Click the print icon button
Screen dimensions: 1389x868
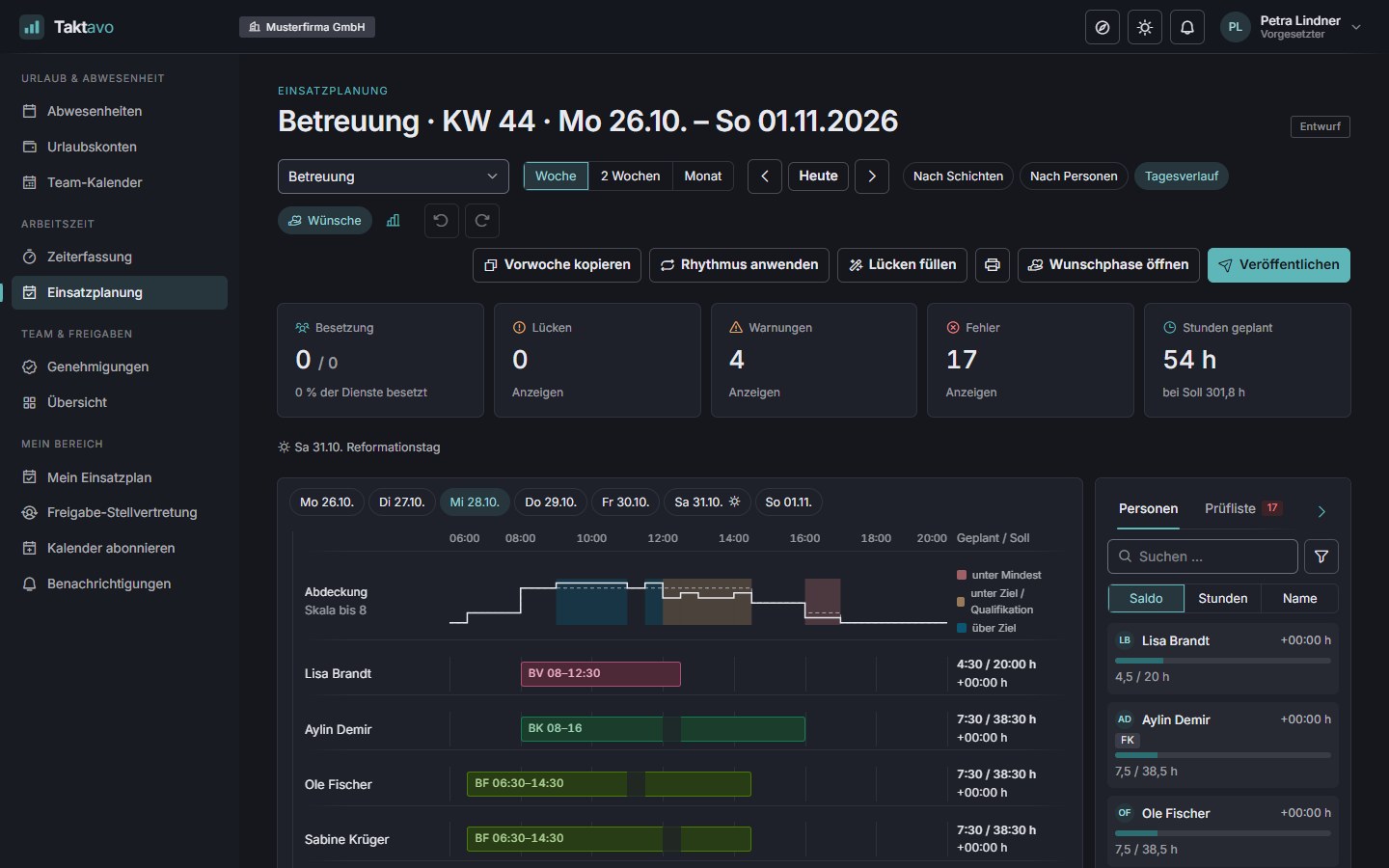pyautogui.click(x=993, y=265)
